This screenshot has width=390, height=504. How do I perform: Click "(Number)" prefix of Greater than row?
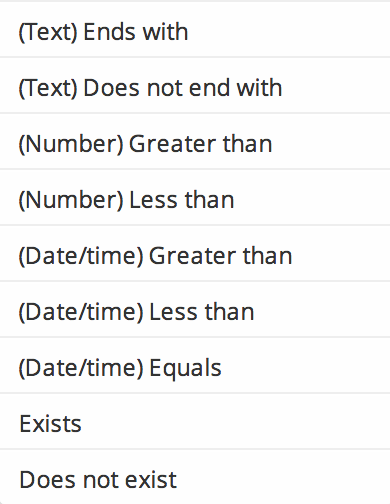pos(71,145)
